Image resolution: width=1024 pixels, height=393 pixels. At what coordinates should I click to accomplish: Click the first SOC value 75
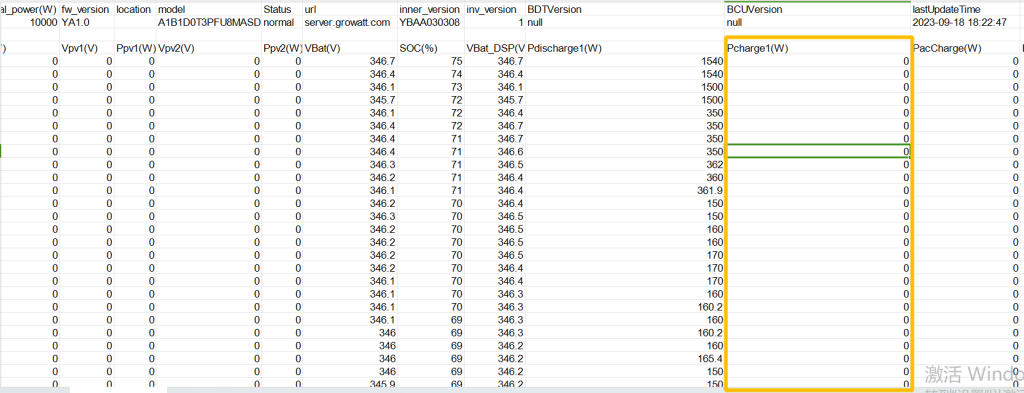click(431, 61)
